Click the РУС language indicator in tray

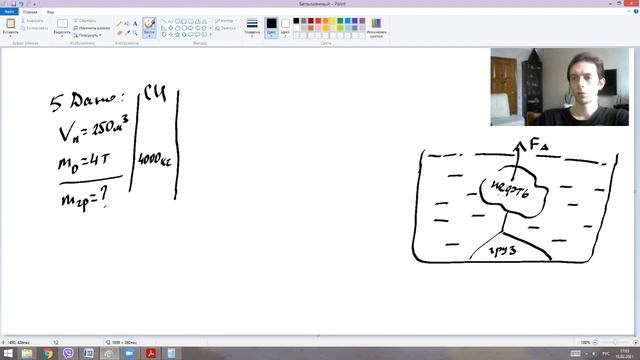[x=606, y=353]
